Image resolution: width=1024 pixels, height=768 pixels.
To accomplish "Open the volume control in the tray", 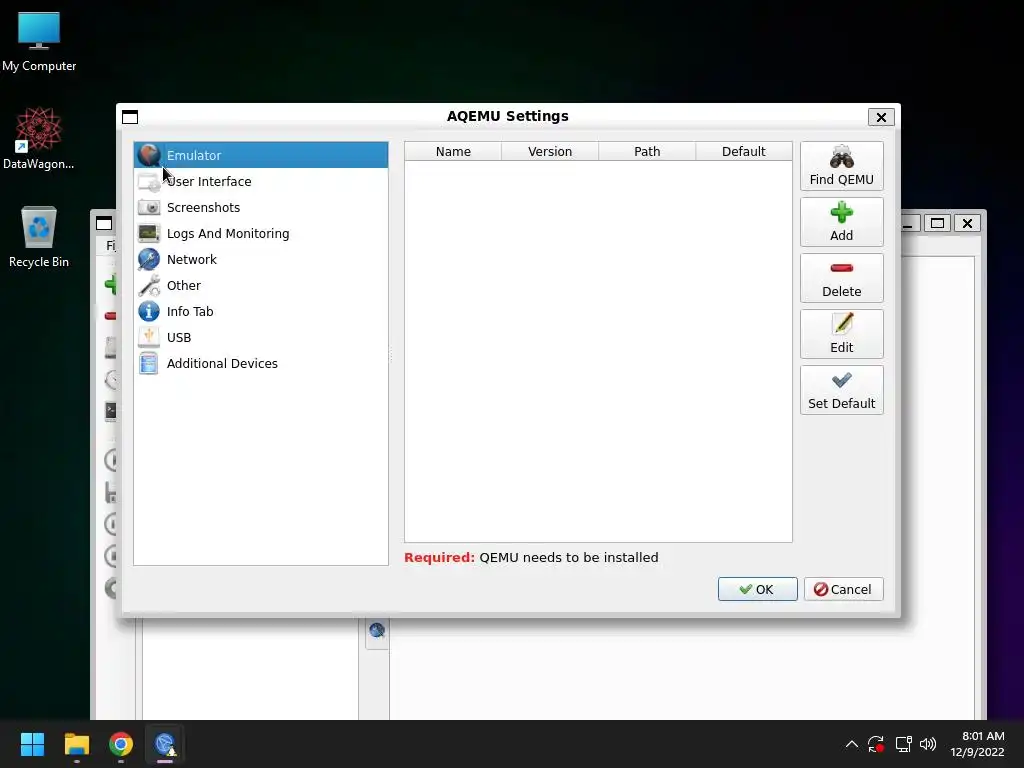I will tap(928, 744).
